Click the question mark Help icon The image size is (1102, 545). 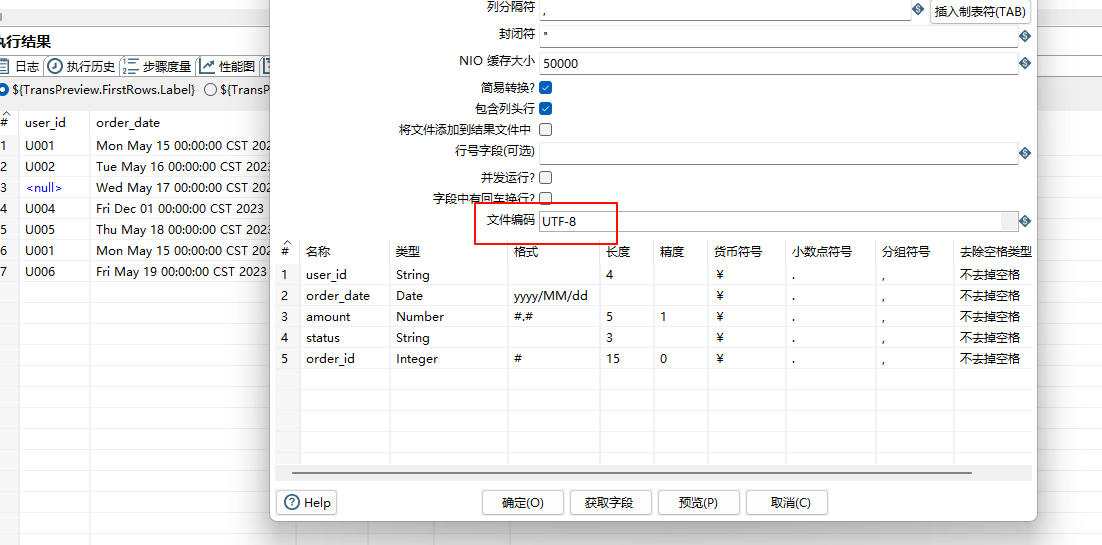(x=292, y=502)
